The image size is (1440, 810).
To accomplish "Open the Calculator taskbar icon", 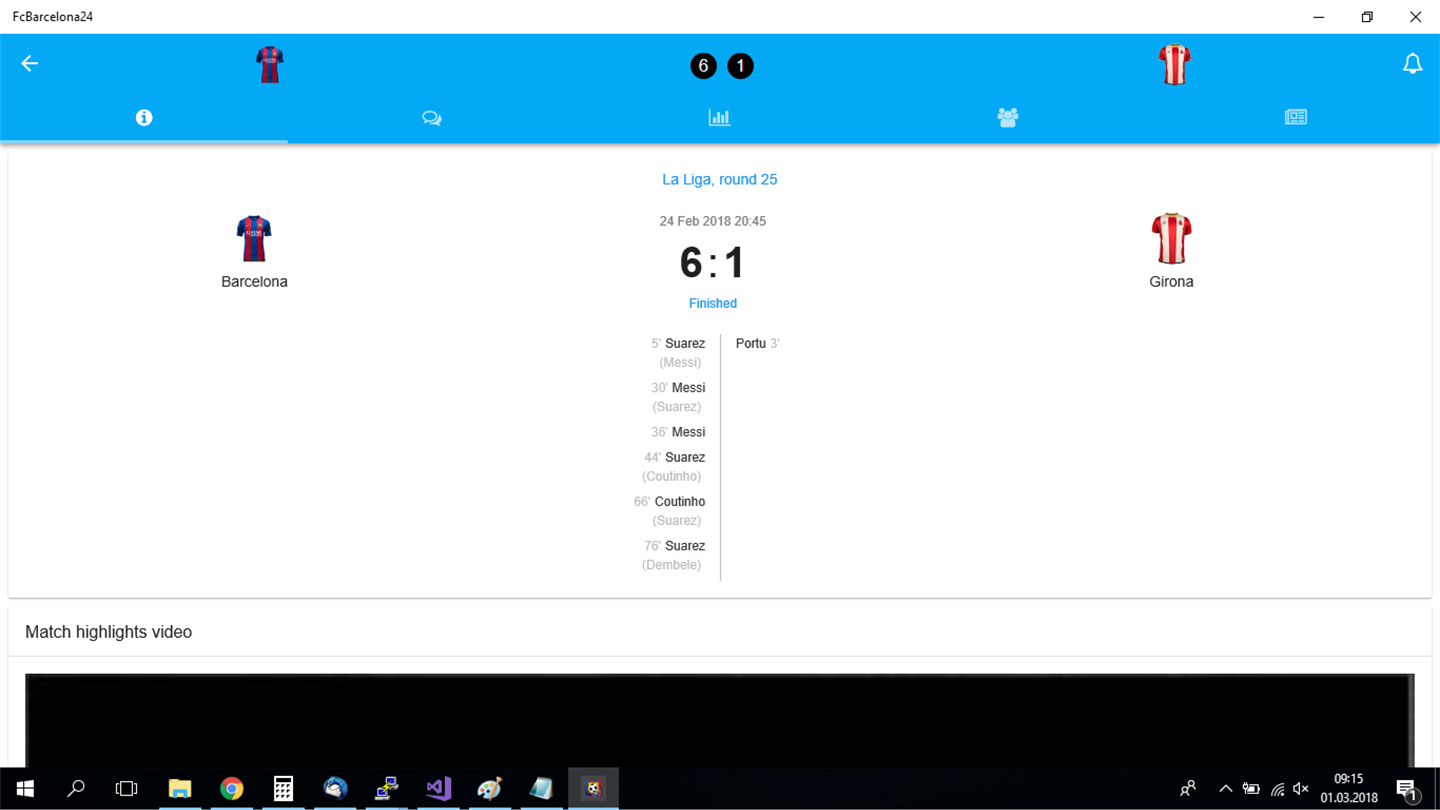I will click(283, 789).
